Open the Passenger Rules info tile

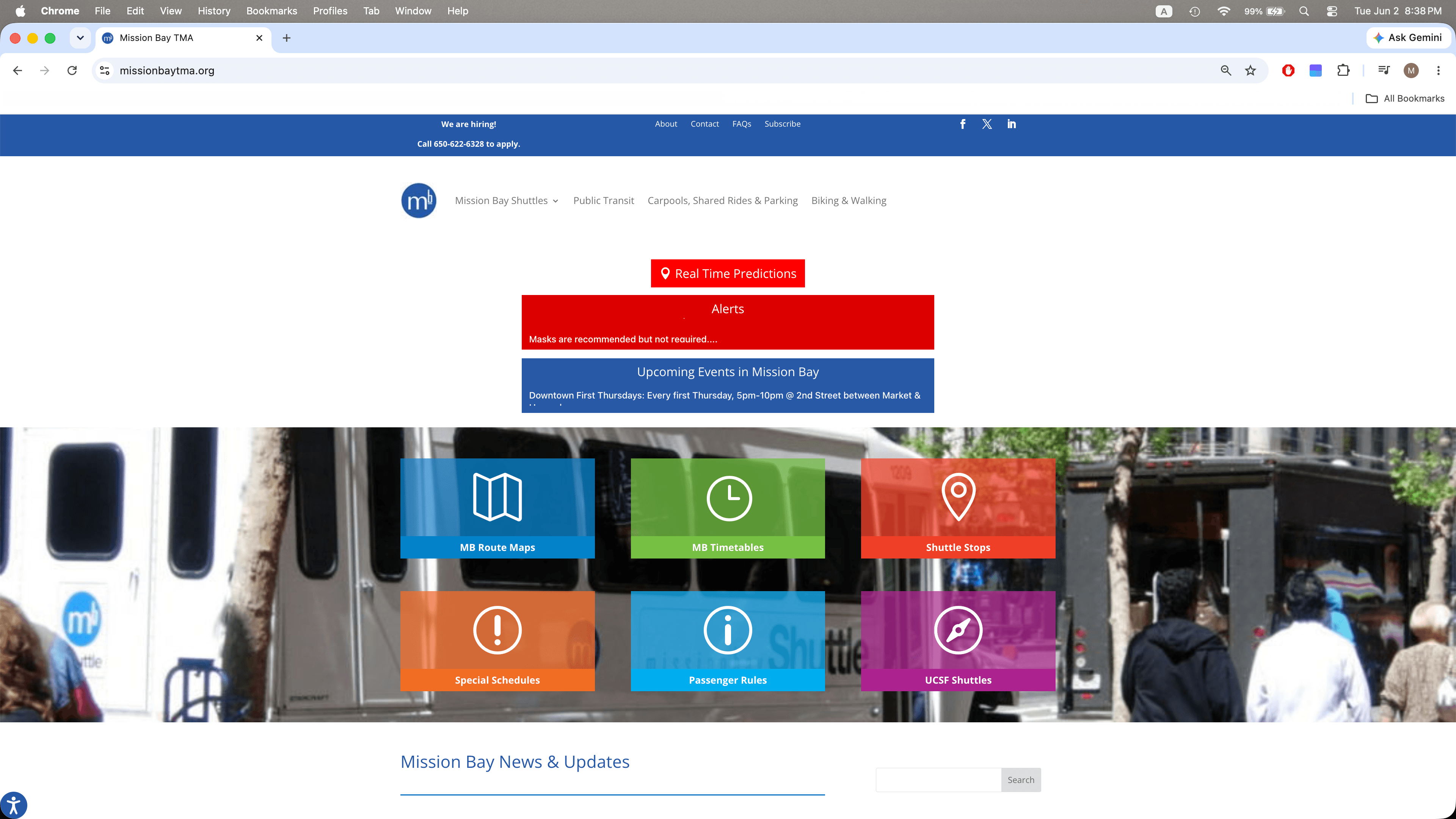pos(728,641)
